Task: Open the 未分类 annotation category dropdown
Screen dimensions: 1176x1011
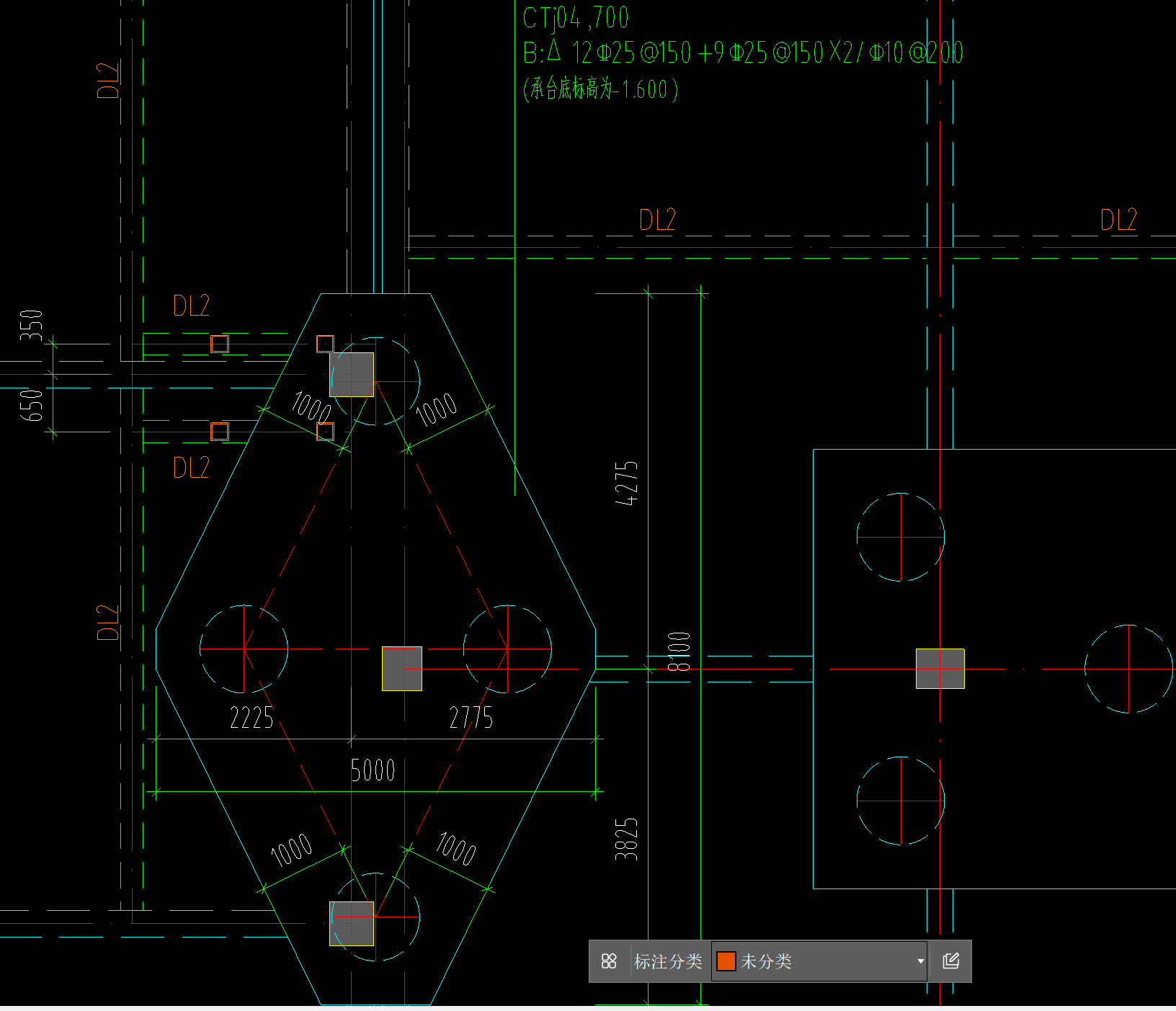Action: pyautogui.click(x=819, y=961)
